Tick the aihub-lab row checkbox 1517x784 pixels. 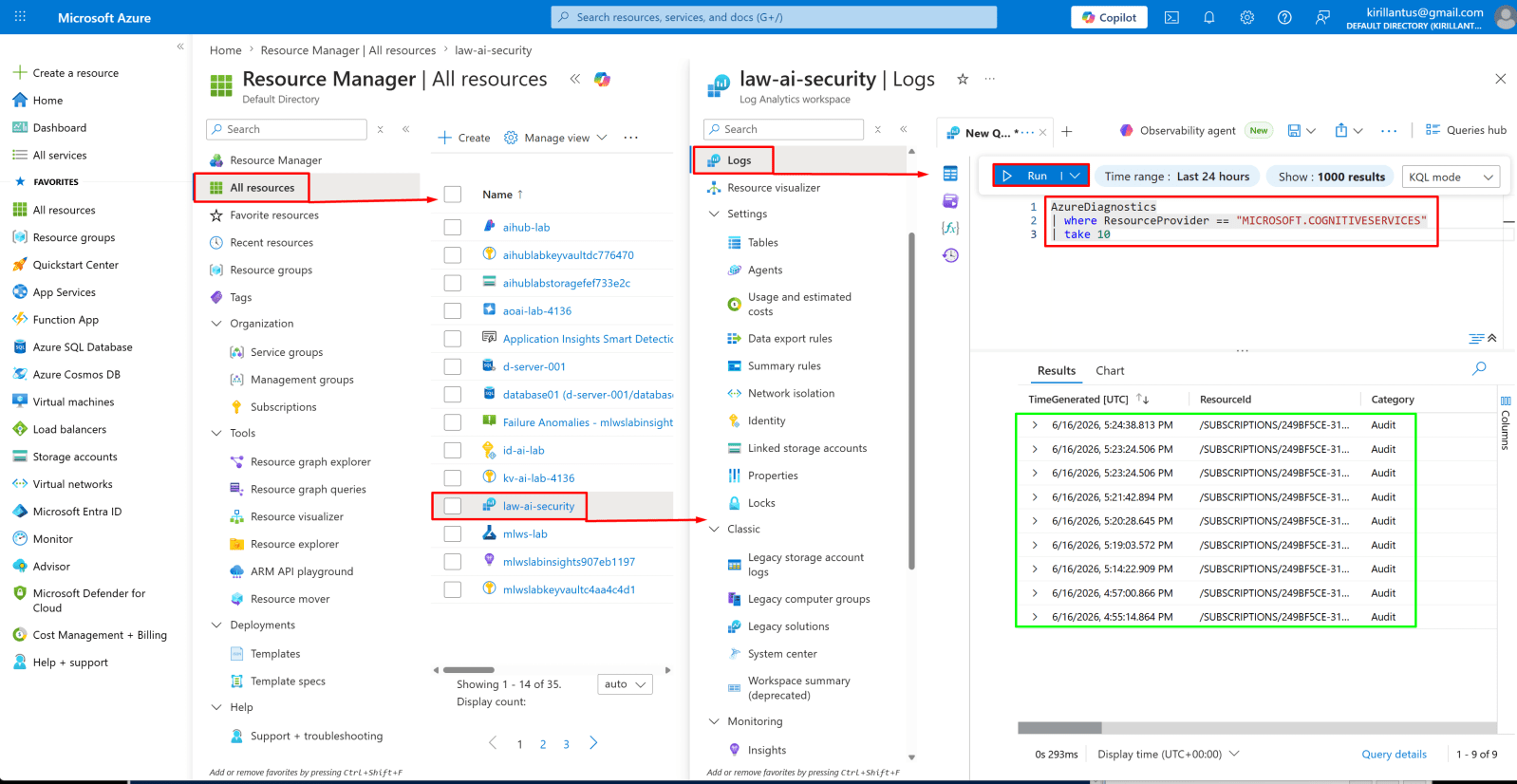pyautogui.click(x=453, y=227)
